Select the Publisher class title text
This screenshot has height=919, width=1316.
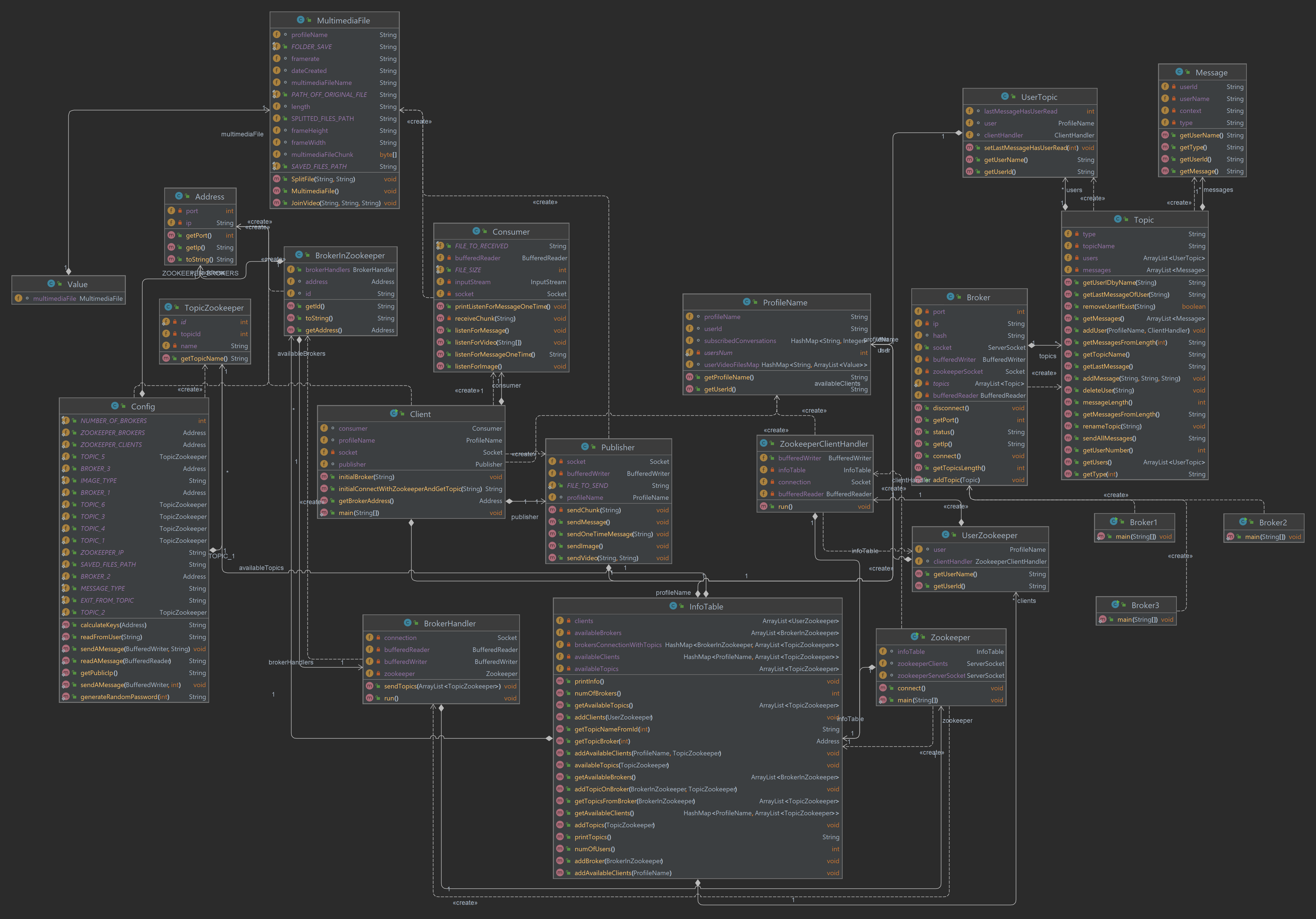pos(618,447)
